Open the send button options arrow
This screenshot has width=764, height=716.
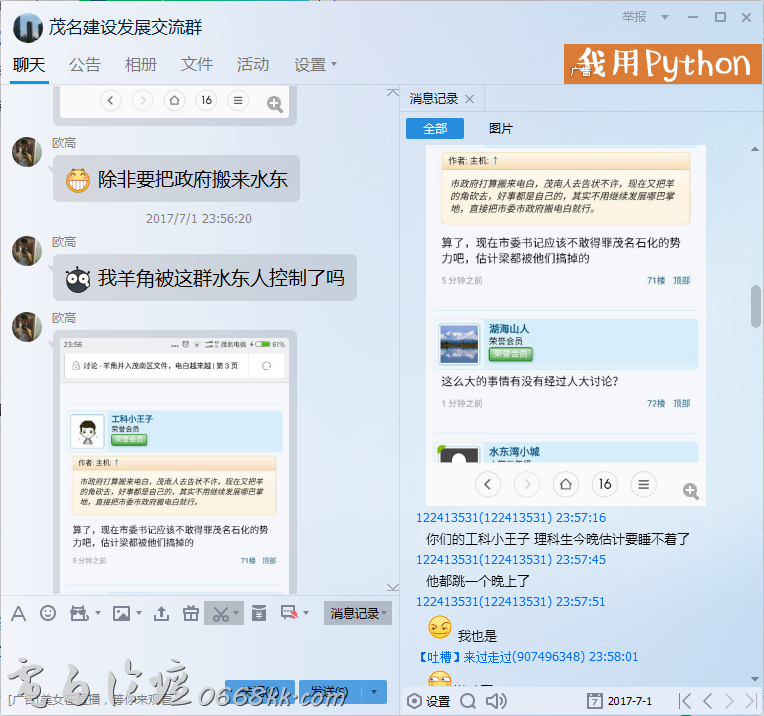coord(375,691)
